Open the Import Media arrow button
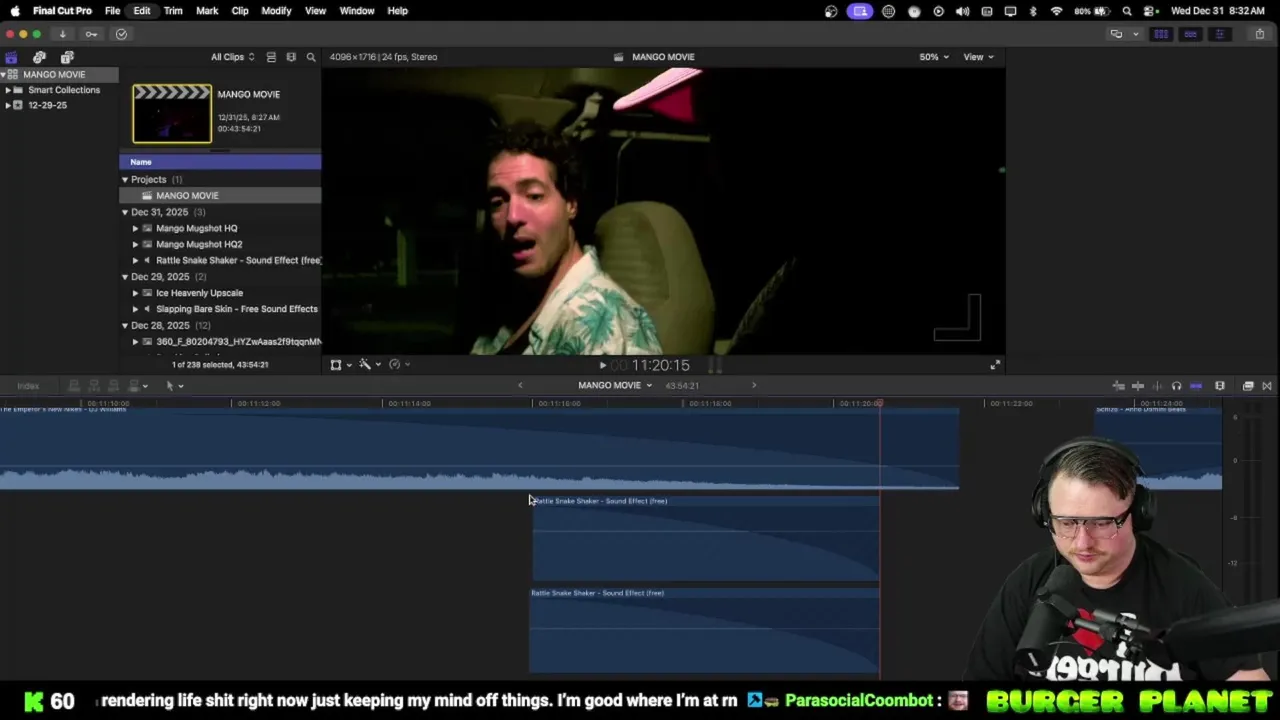Image resolution: width=1280 pixels, height=720 pixels. pos(62,34)
